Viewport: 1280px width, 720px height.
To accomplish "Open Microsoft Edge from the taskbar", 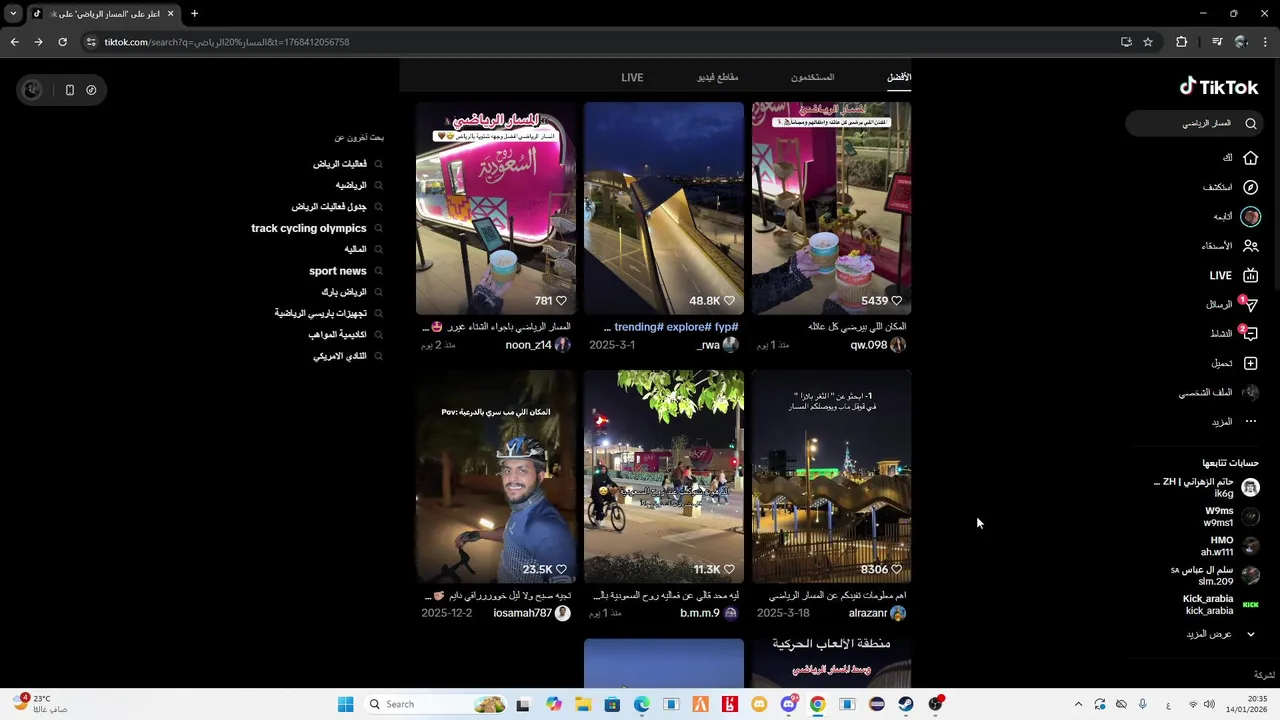I will [641, 705].
